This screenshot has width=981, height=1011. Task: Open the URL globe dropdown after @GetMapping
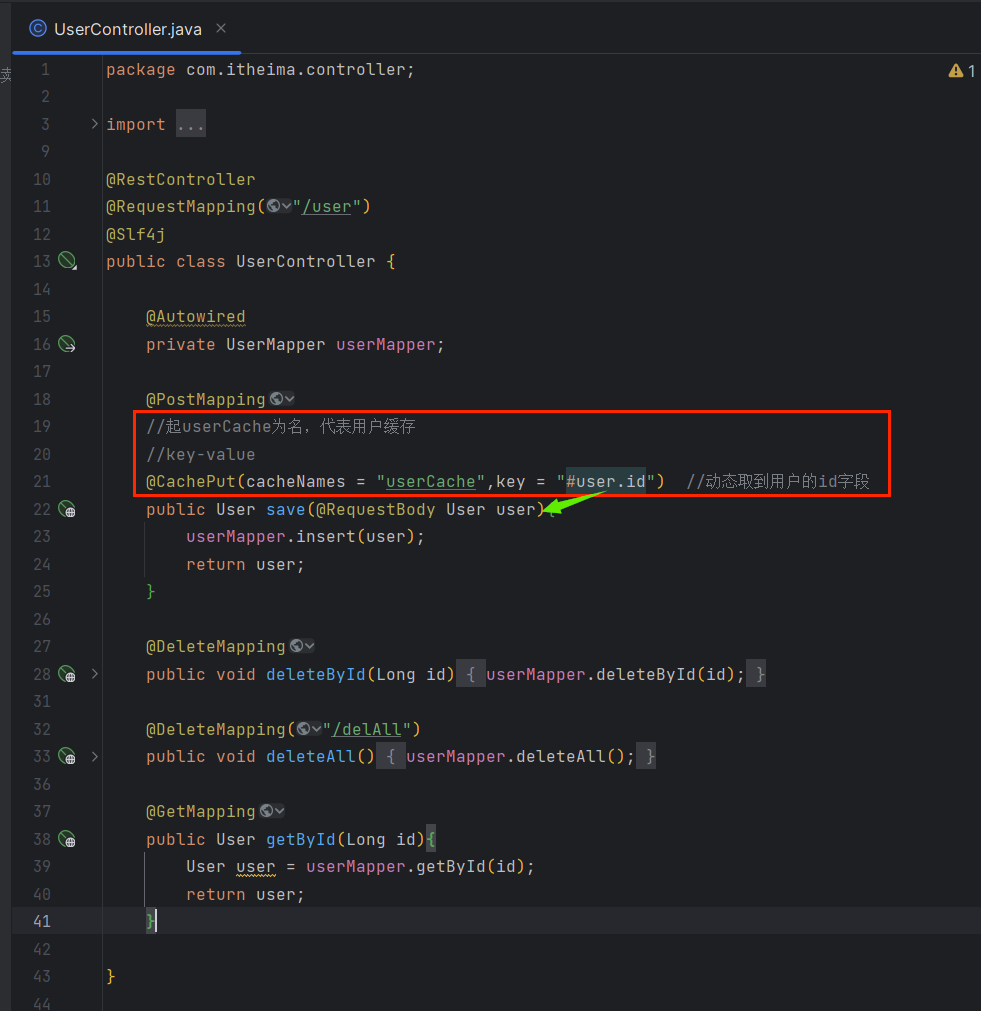(x=272, y=811)
